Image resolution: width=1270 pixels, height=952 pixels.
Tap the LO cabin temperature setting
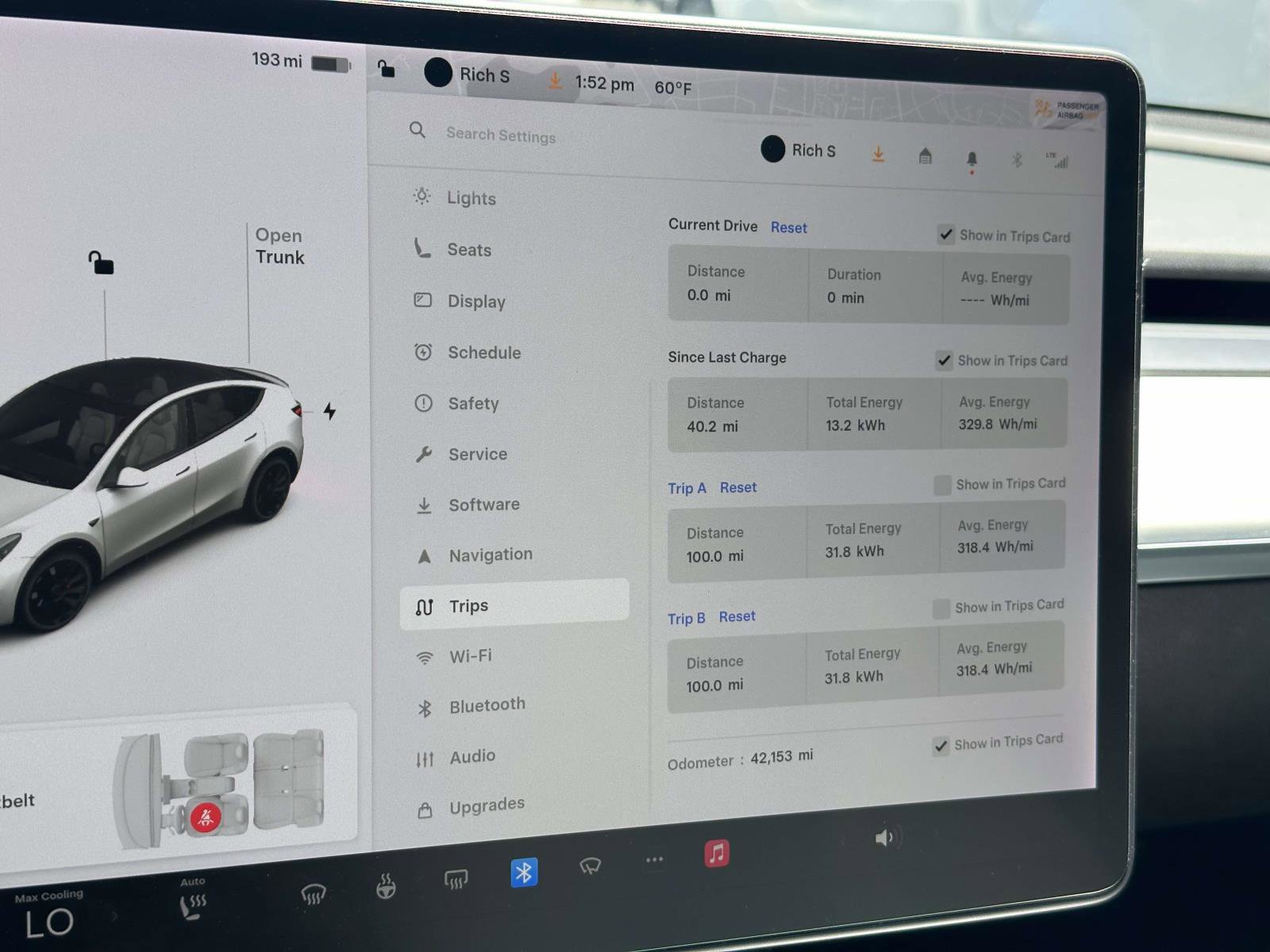tap(49, 923)
